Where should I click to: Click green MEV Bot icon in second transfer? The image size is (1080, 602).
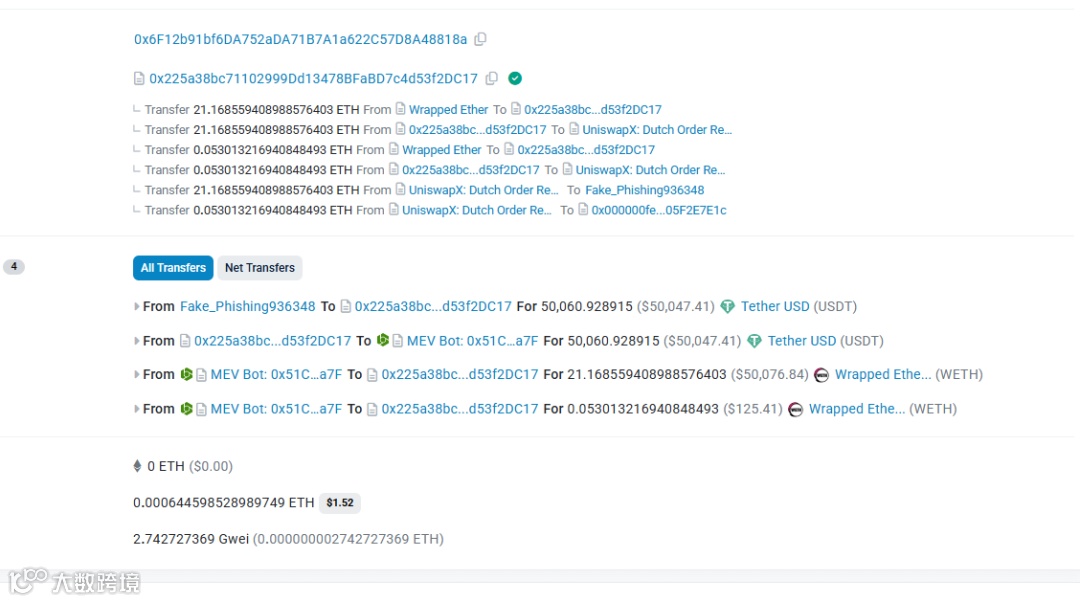click(383, 340)
